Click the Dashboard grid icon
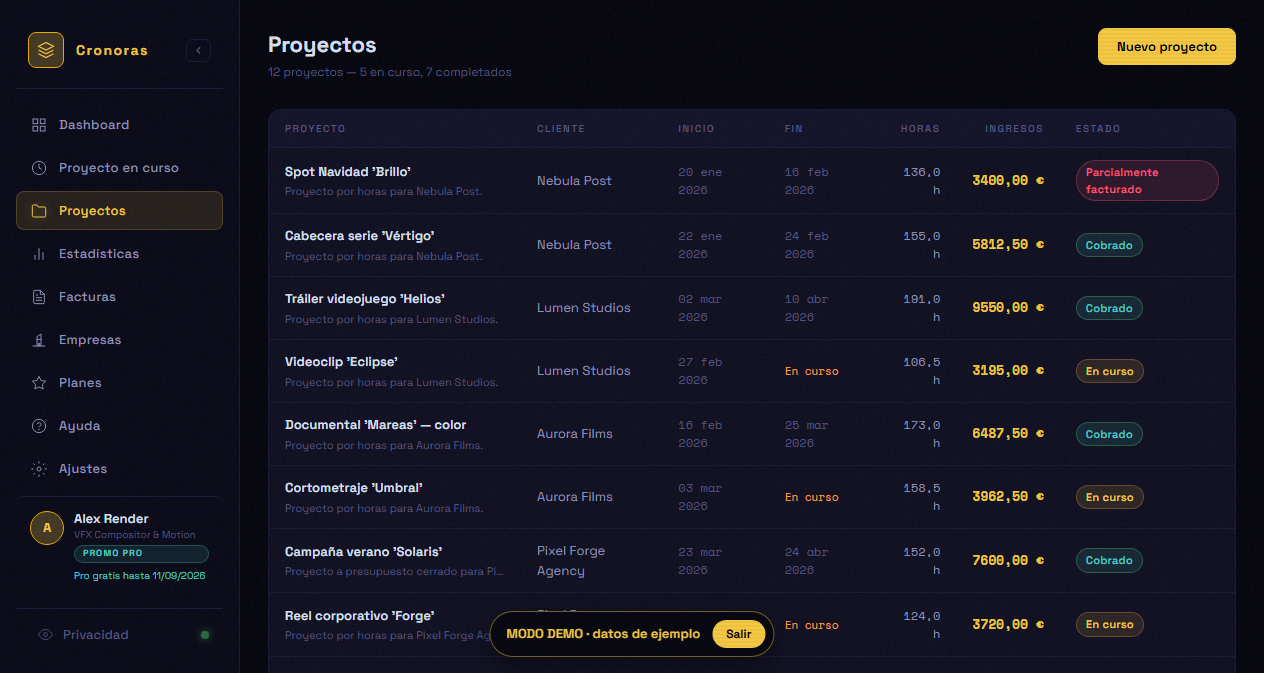 pos(39,125)
